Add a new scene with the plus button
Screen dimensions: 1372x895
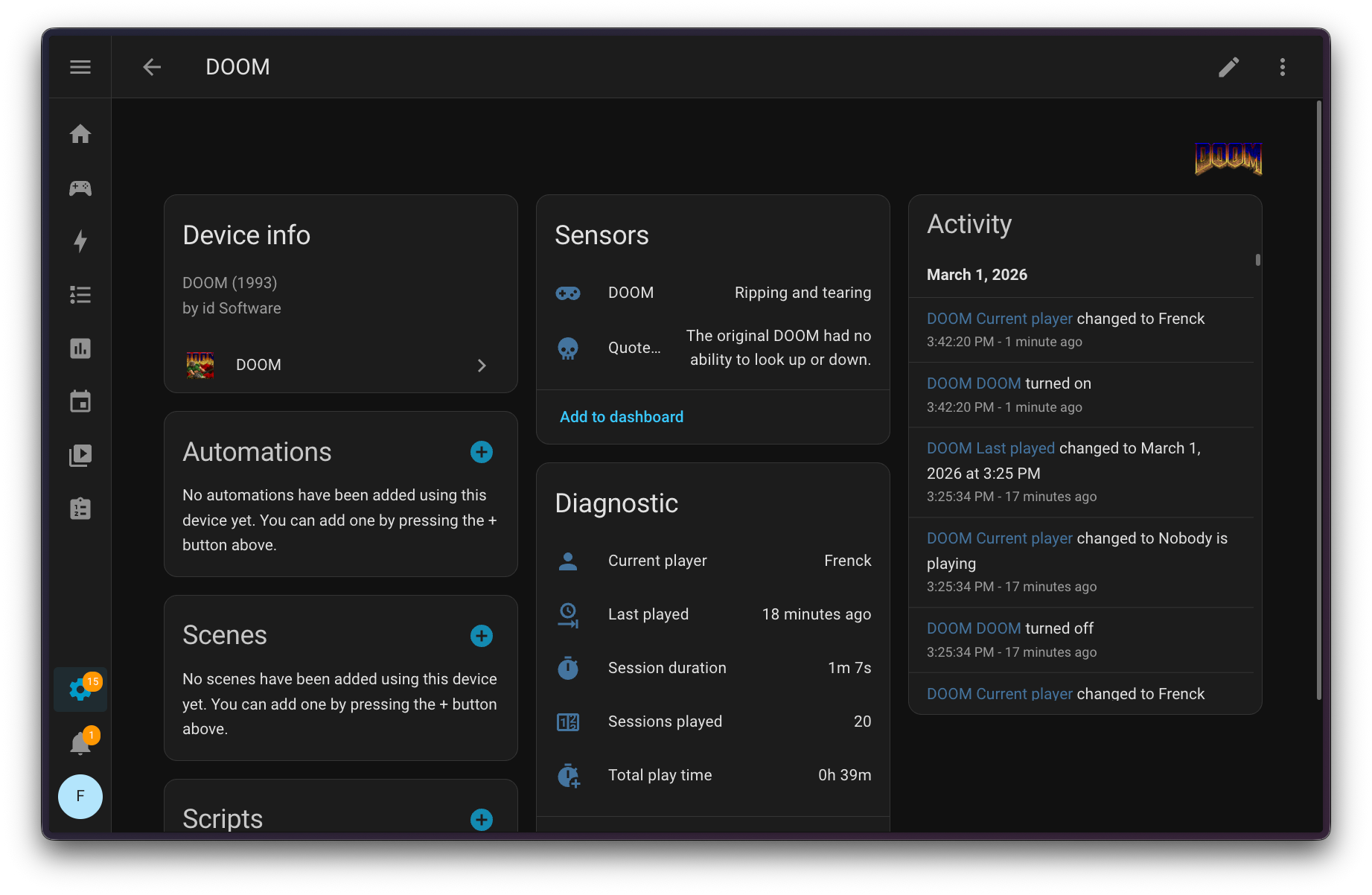pos(482,636)
